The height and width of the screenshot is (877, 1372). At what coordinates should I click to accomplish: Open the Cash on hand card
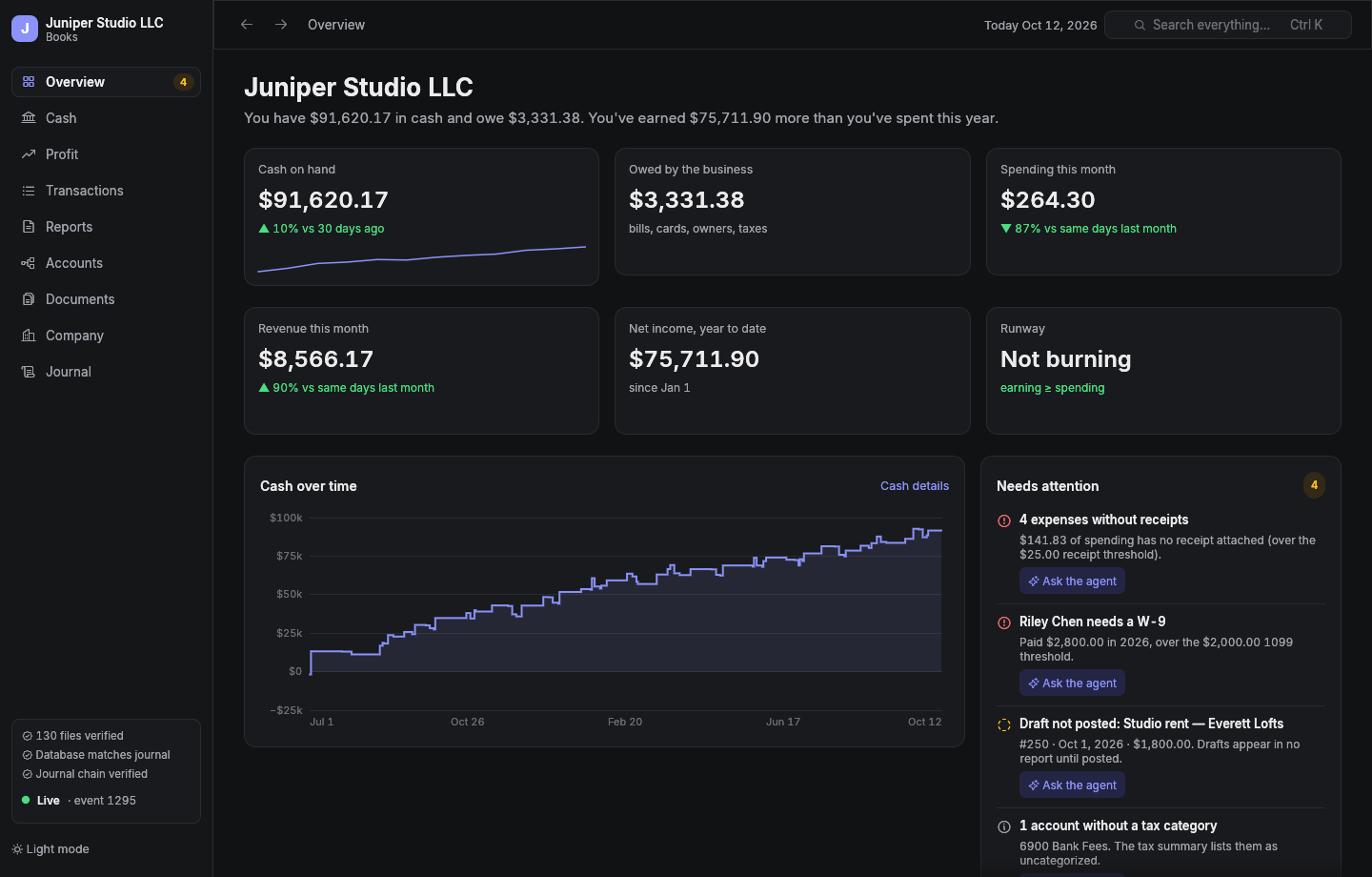click(421, 216)
